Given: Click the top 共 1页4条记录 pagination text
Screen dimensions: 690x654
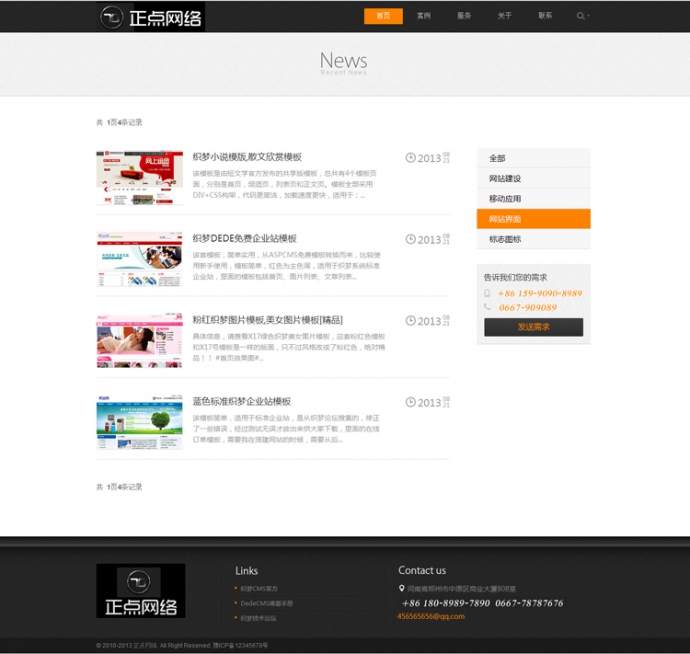Looking at the screenshot, I should point(119,122).
